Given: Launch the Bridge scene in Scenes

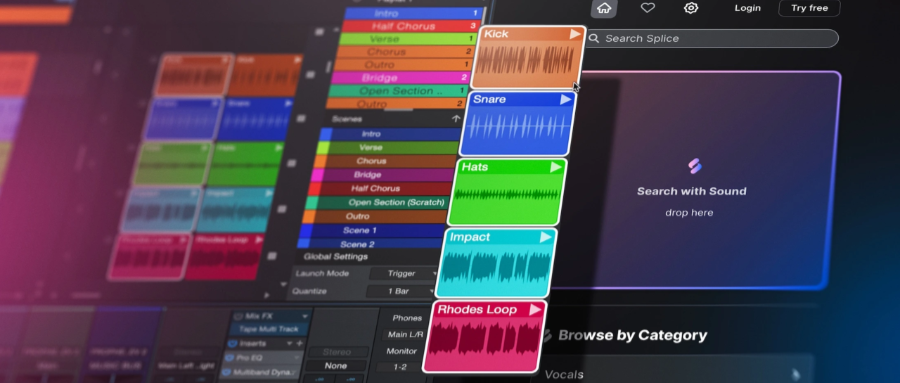Looking at the screenshot, I should tap(381, 175).
